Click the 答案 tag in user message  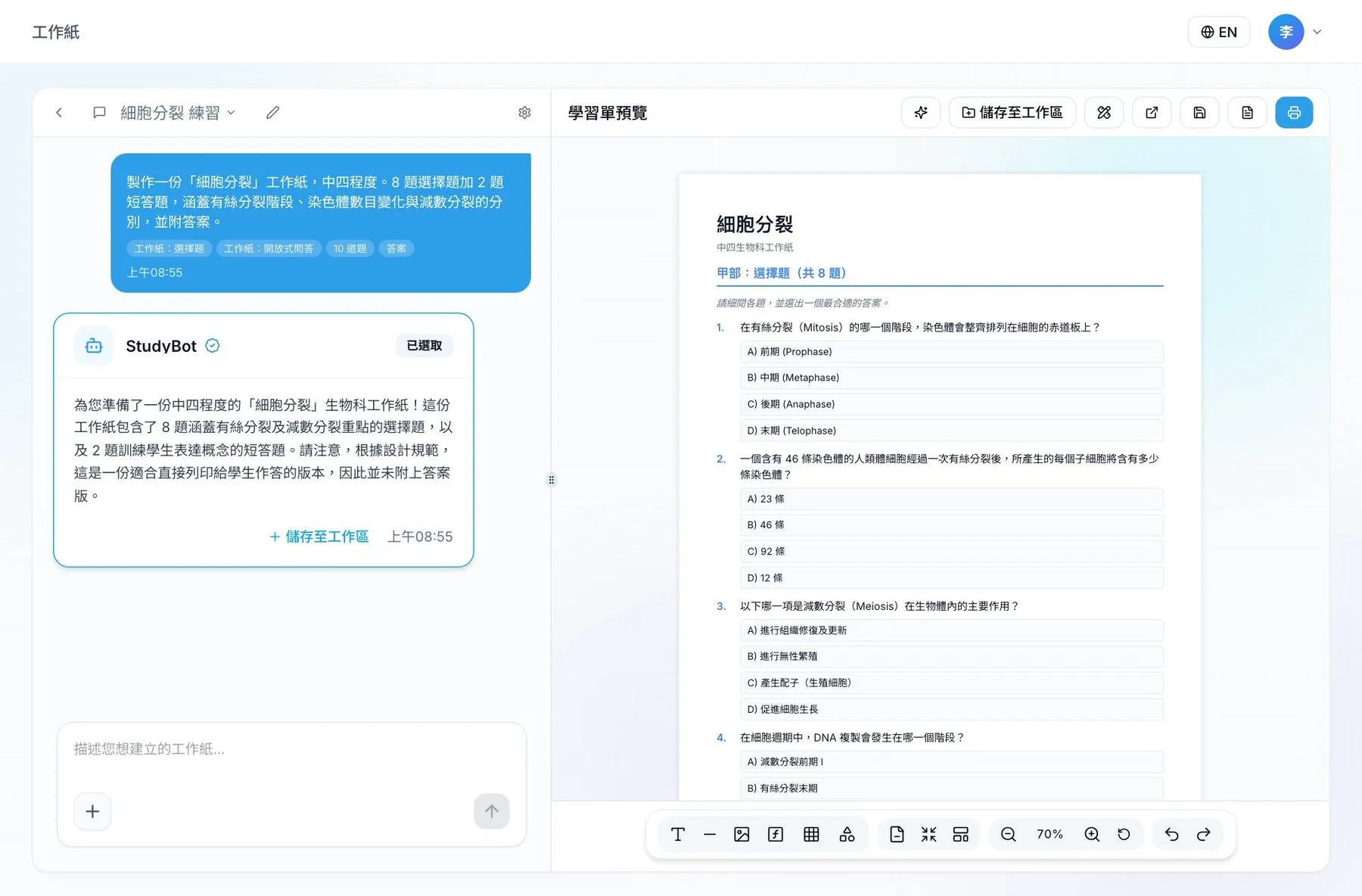396,248
